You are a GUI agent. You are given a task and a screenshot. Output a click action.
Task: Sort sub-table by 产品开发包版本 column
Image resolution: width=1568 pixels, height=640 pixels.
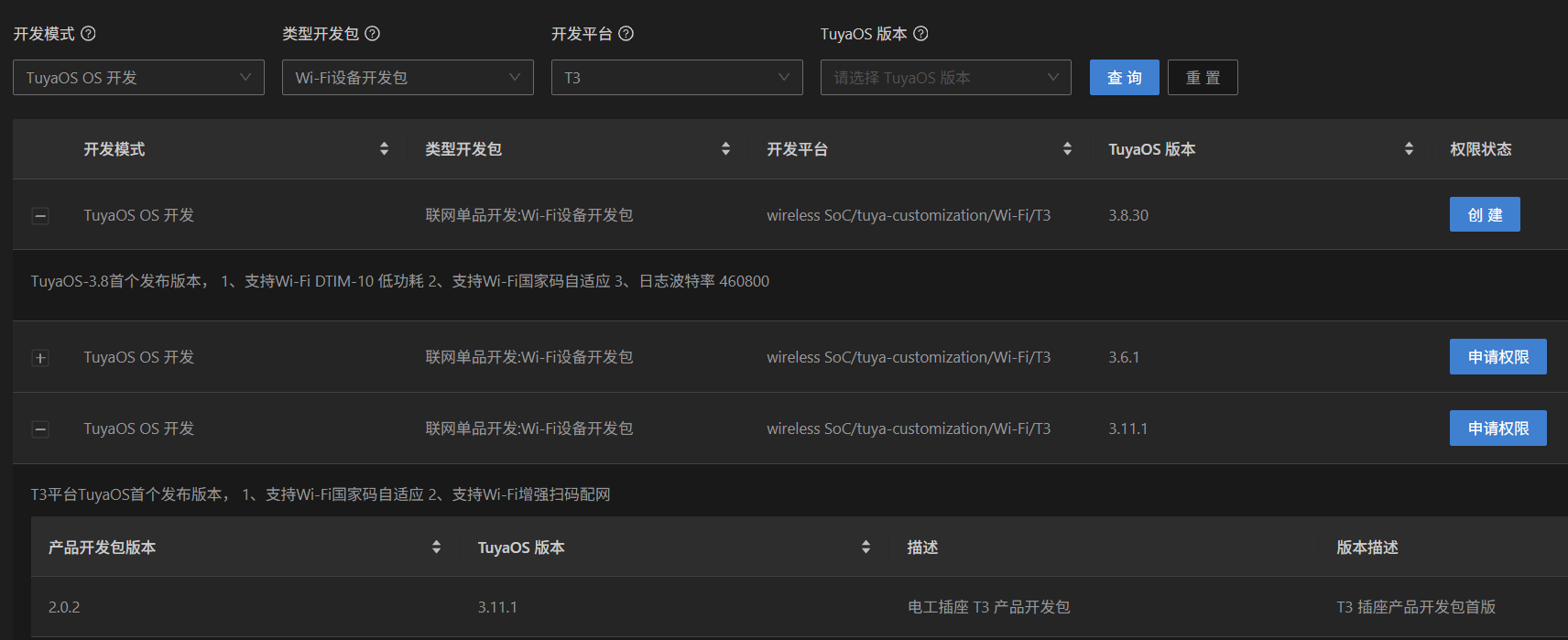436,548
